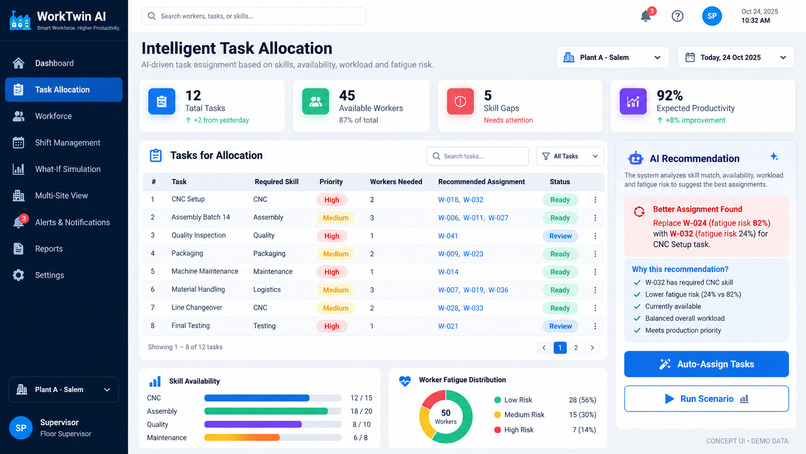Screen dimensions: 806x454
Task: Open row menu for Packaging task
Action: click(595, 253)
